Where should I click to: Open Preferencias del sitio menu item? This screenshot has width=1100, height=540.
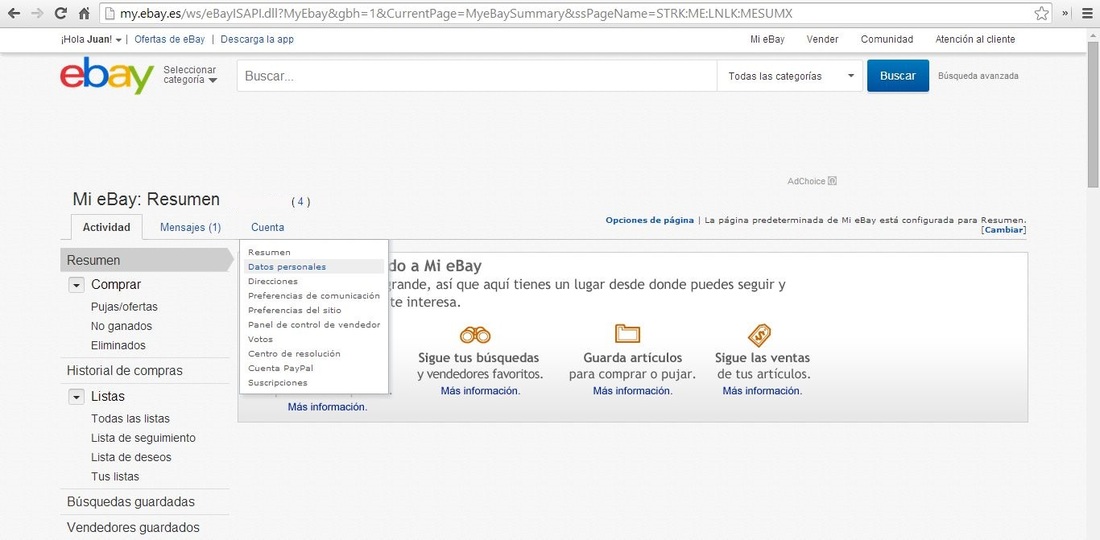(x=295, y=310)
